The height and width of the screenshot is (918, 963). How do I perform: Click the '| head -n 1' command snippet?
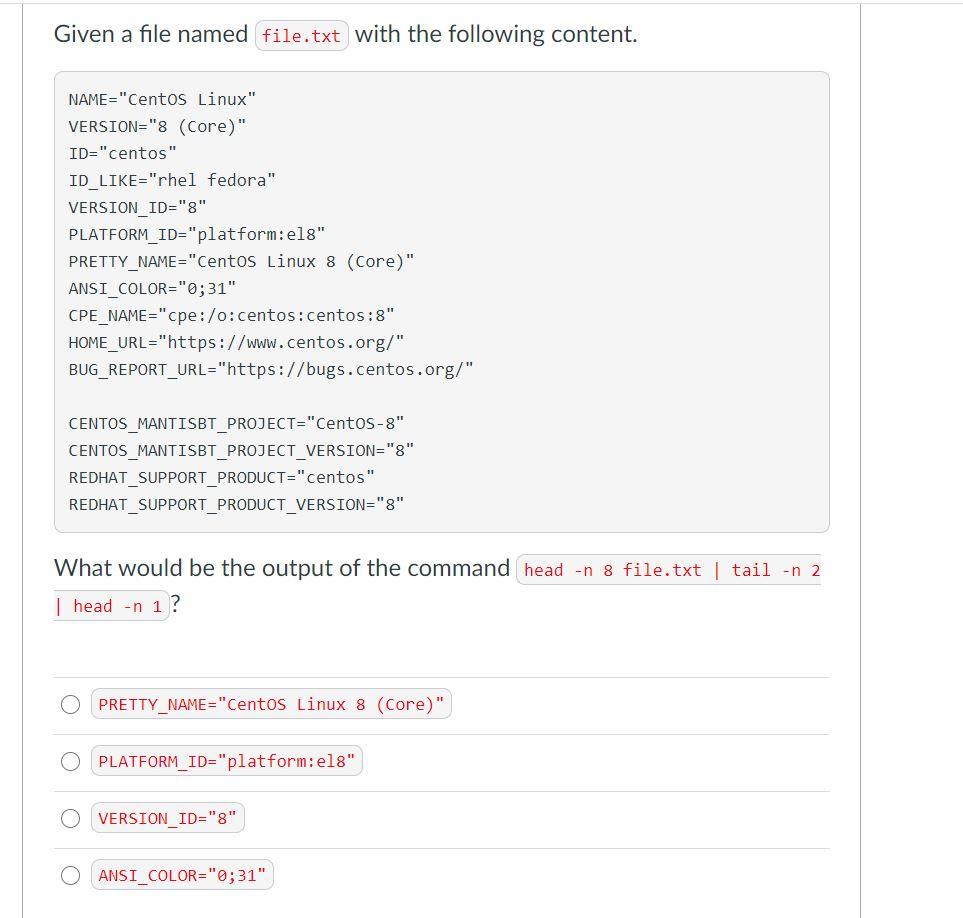[x=111, y=606]
